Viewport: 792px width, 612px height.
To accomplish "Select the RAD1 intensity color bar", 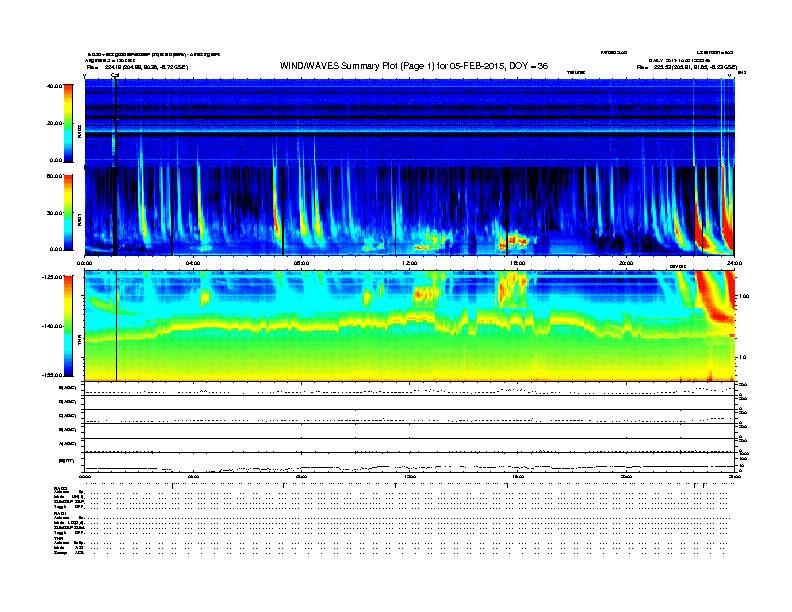I will click(68, 213).
